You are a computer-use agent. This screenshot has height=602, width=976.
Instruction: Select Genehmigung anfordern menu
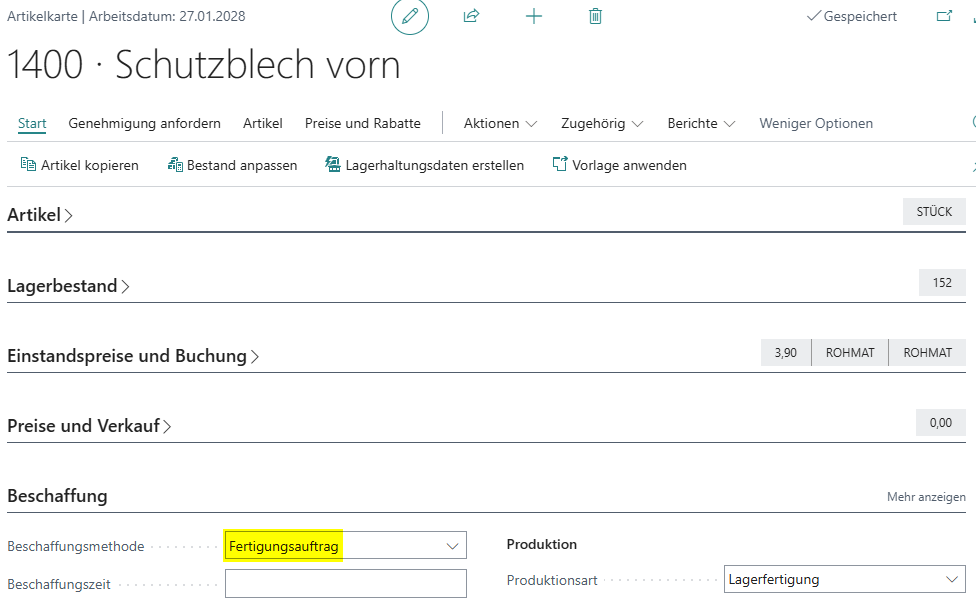(x=144, y=123)
